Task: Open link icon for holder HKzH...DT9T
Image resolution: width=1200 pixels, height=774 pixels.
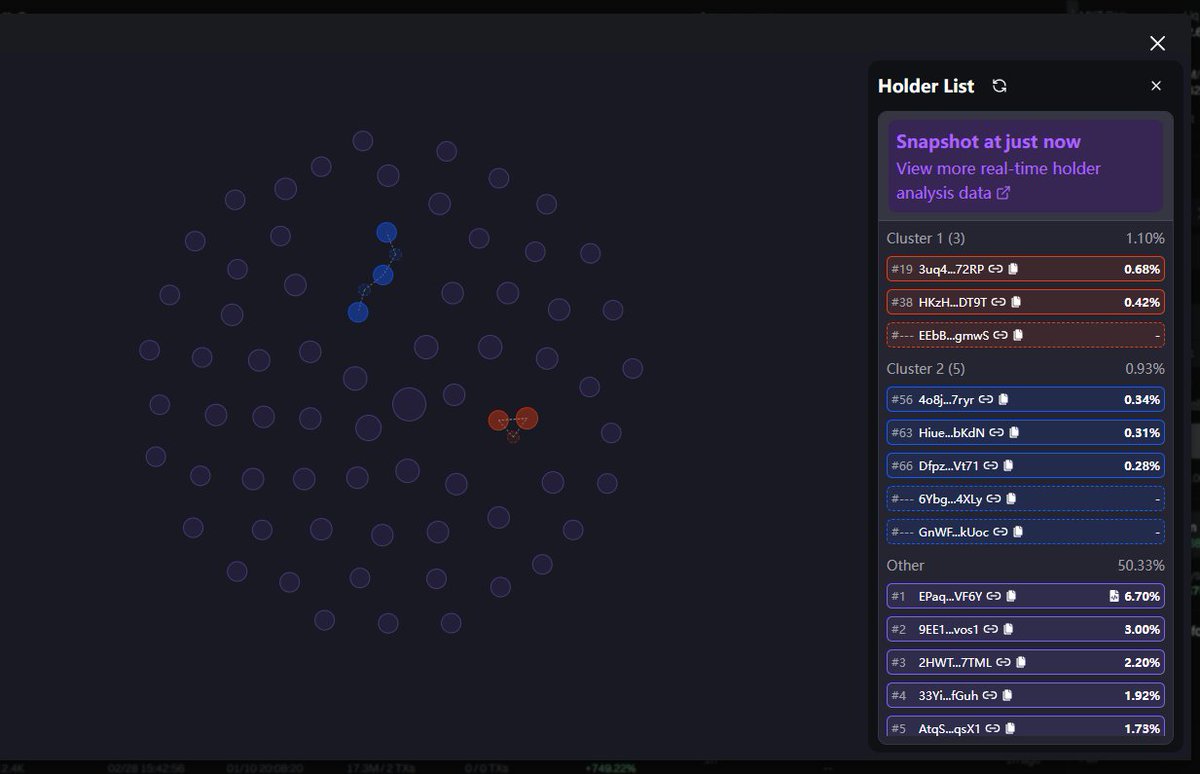Action: pos(1000,302)
